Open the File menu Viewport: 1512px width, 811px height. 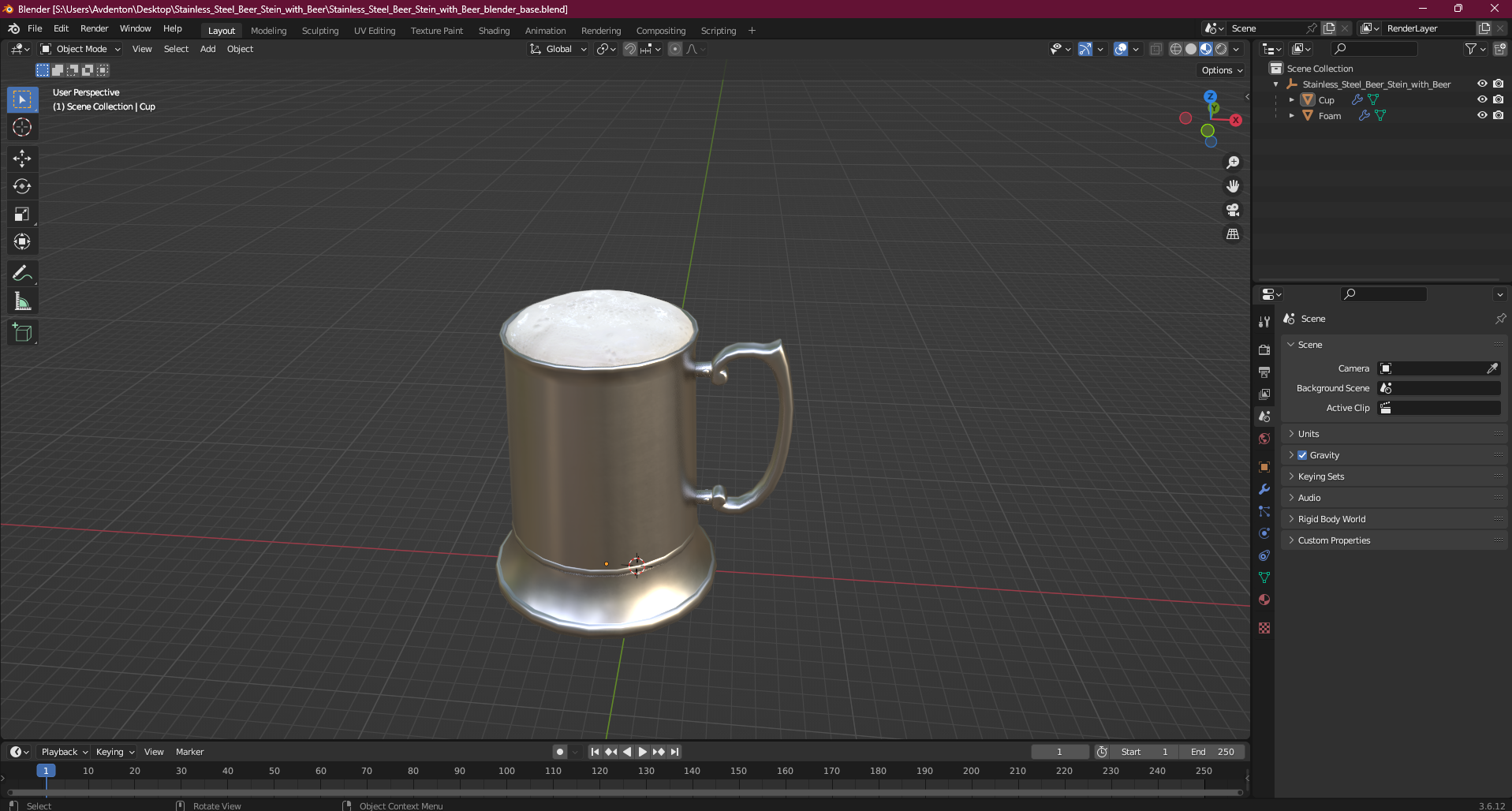[x=35, y=28]
